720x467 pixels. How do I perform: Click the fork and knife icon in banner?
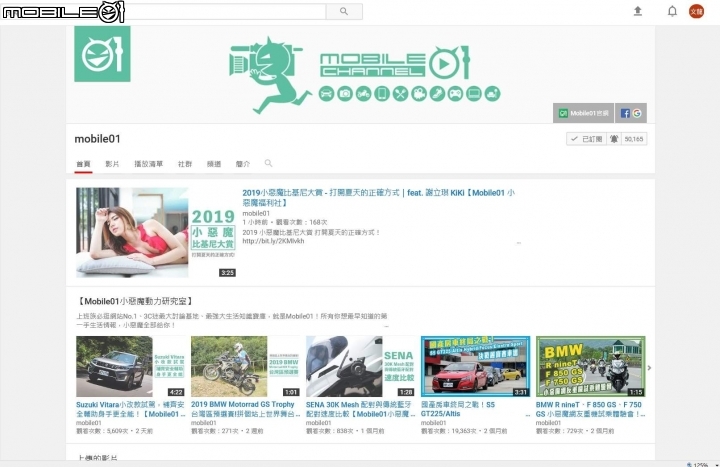click(400, 94)
